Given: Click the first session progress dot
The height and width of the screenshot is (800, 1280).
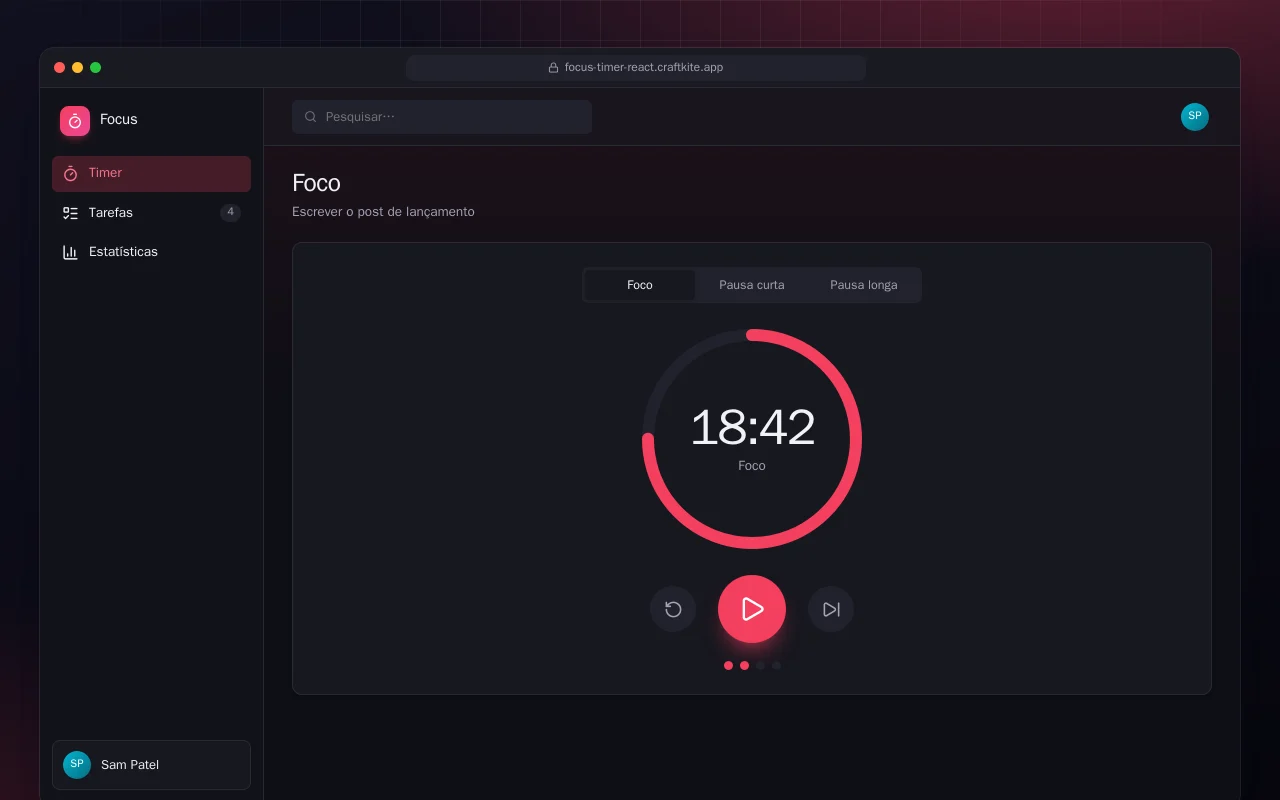Looking at the screenshot, I should (728, 665).
